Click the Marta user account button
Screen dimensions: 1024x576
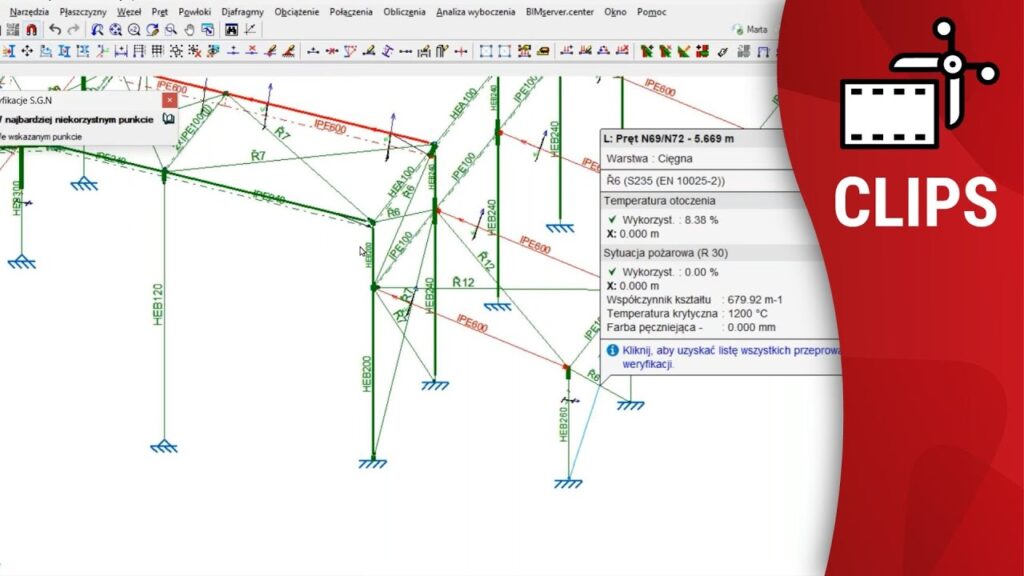[x=750, y=30]
